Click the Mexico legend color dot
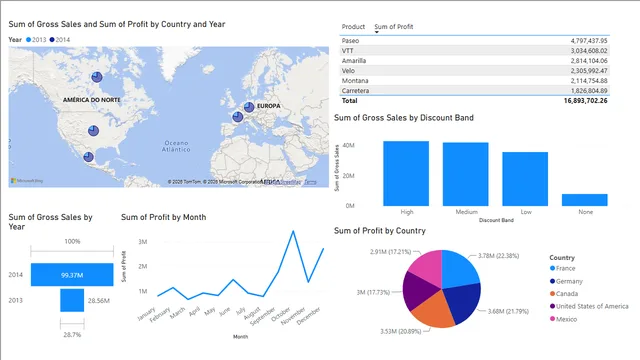 [552, 319]
